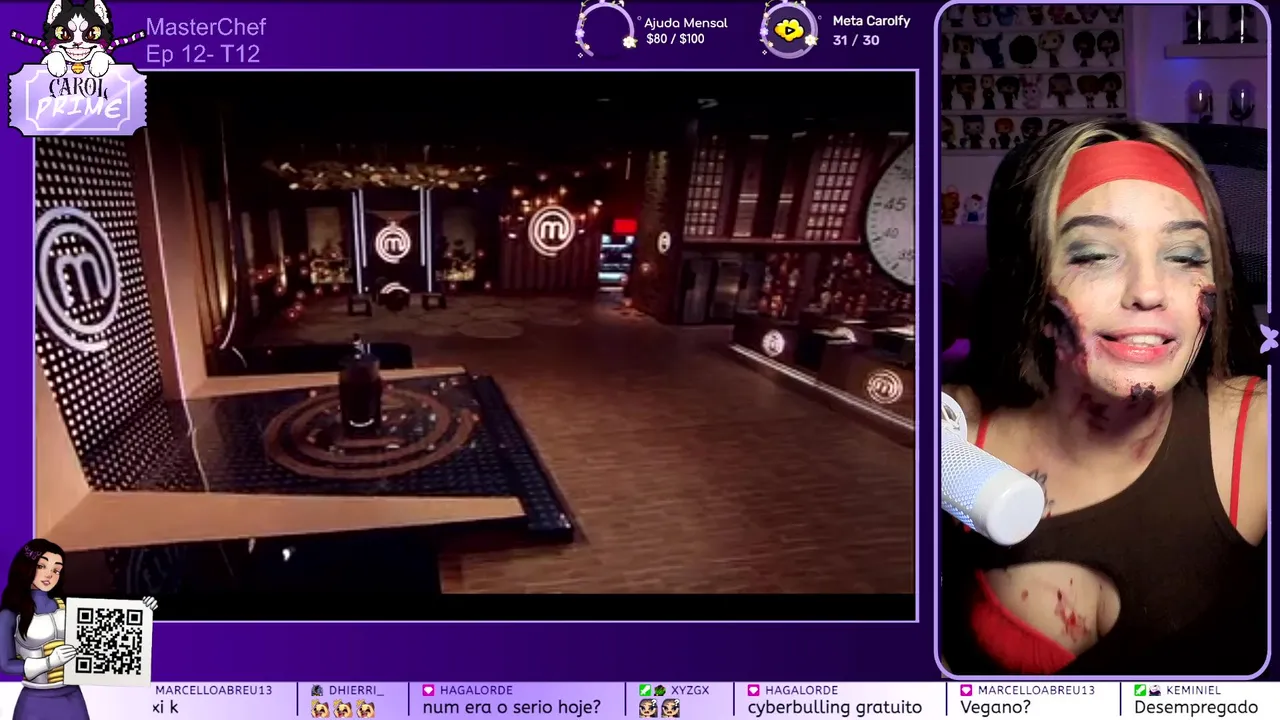The image size is (1280, 720).
Task: Click the chat message "xi k"
Action: click(165, 707)
